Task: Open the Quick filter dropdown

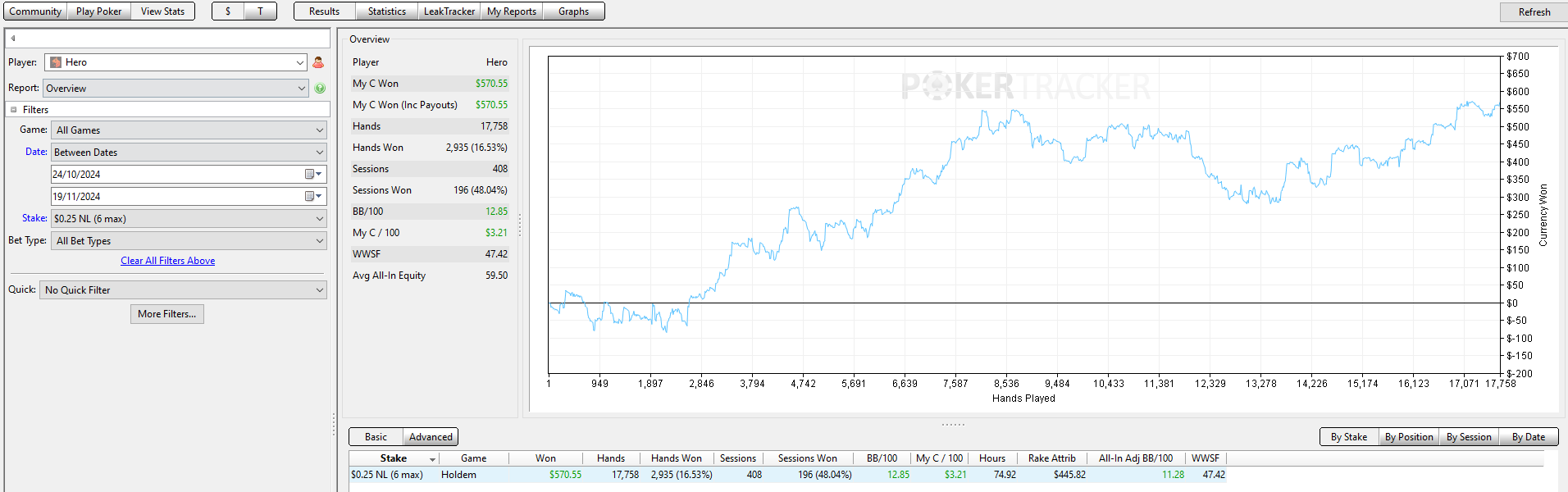Action: (183, 289)
